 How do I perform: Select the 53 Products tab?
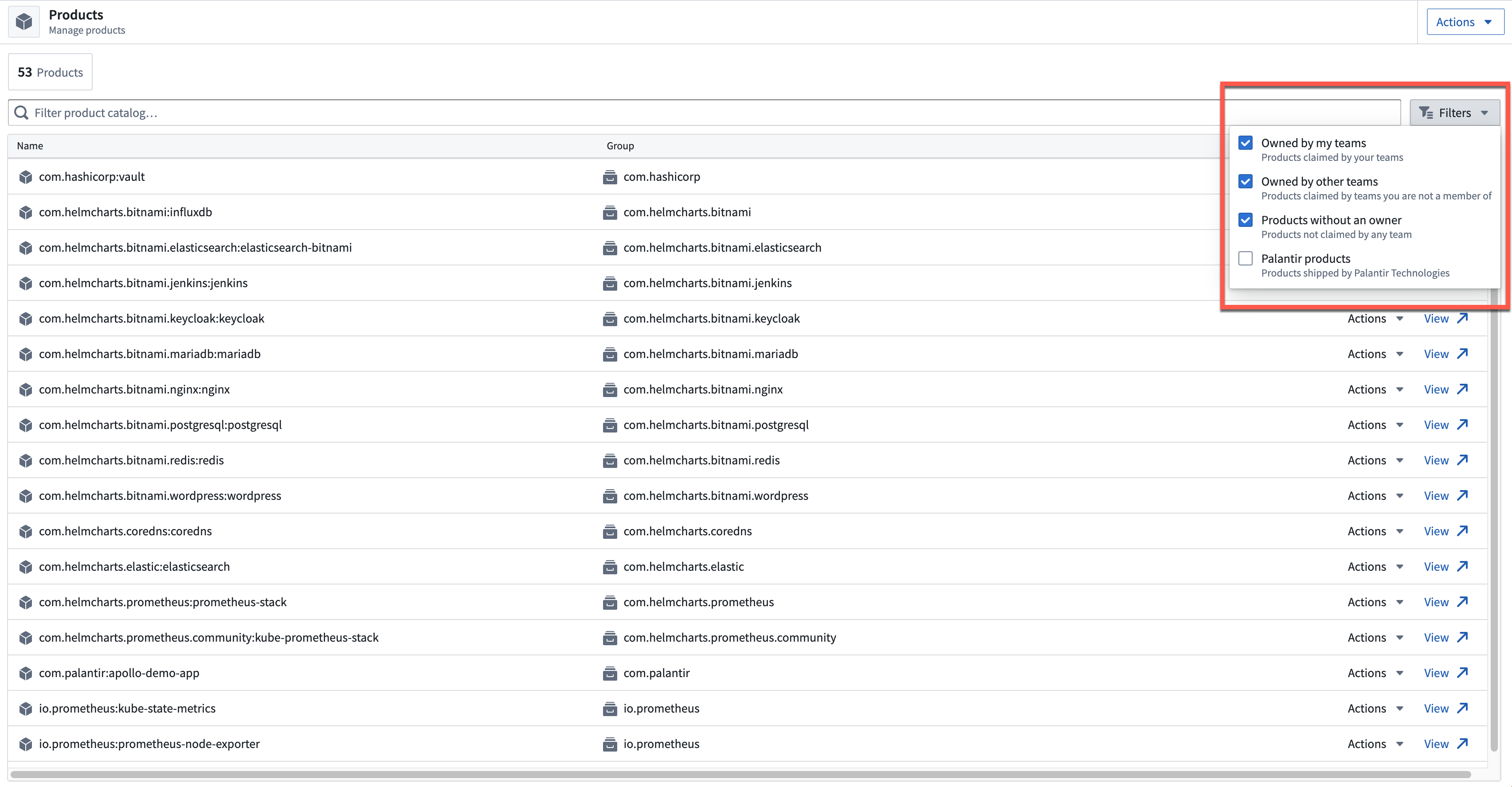click(x=50, y=72)
